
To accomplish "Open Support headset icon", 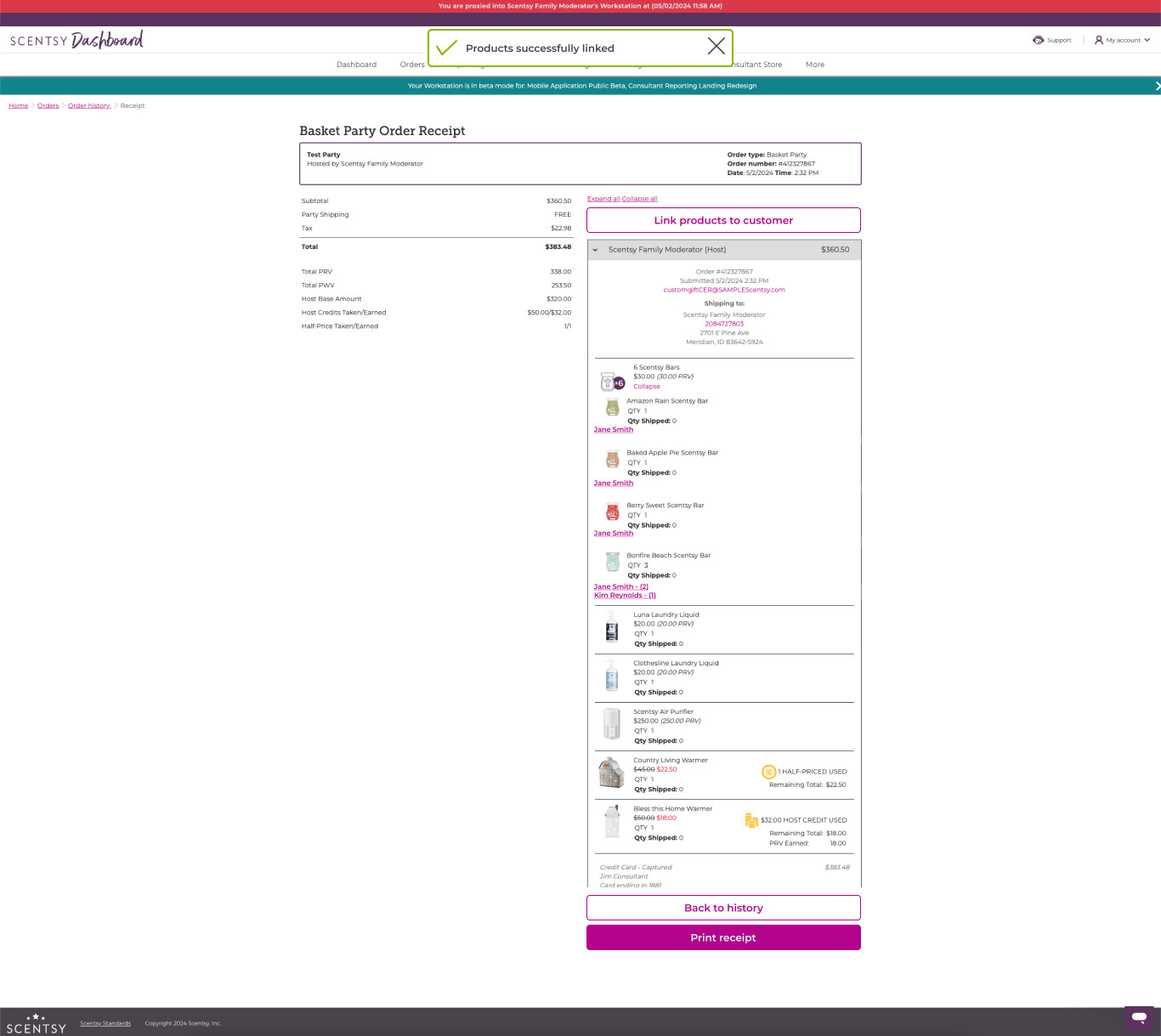I will (1038, 40).
